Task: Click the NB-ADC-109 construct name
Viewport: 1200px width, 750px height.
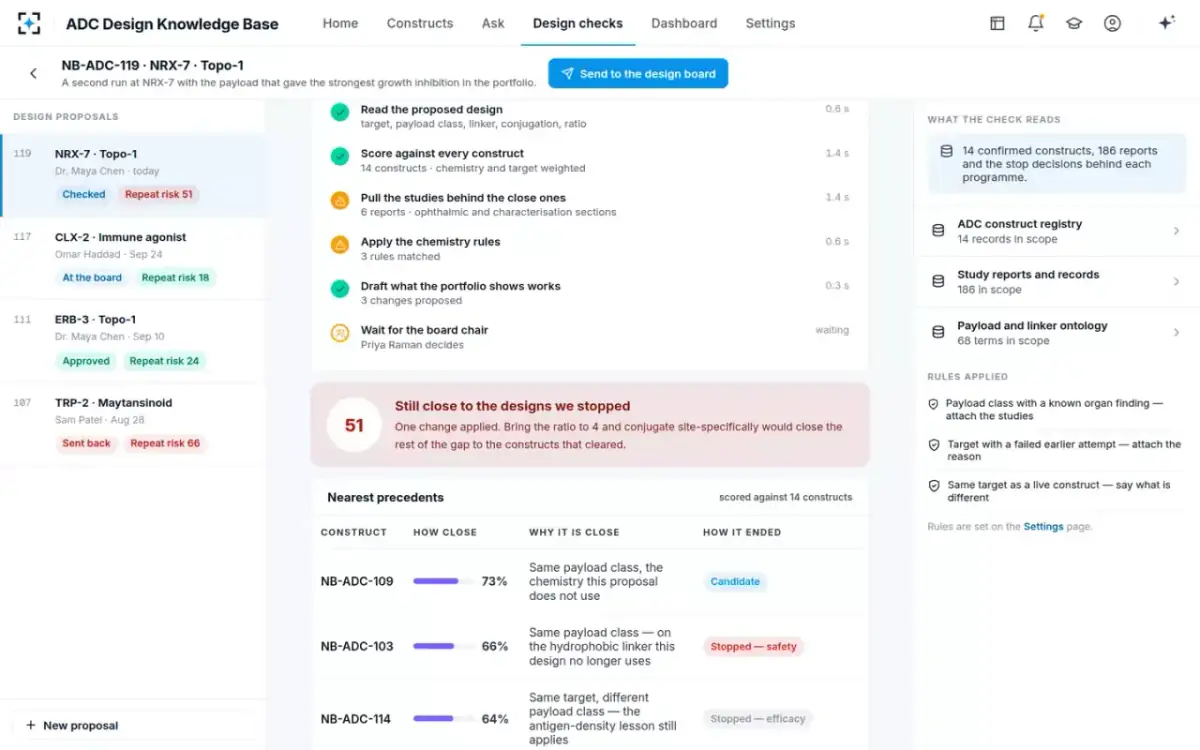Action: (x=357, y=581)
